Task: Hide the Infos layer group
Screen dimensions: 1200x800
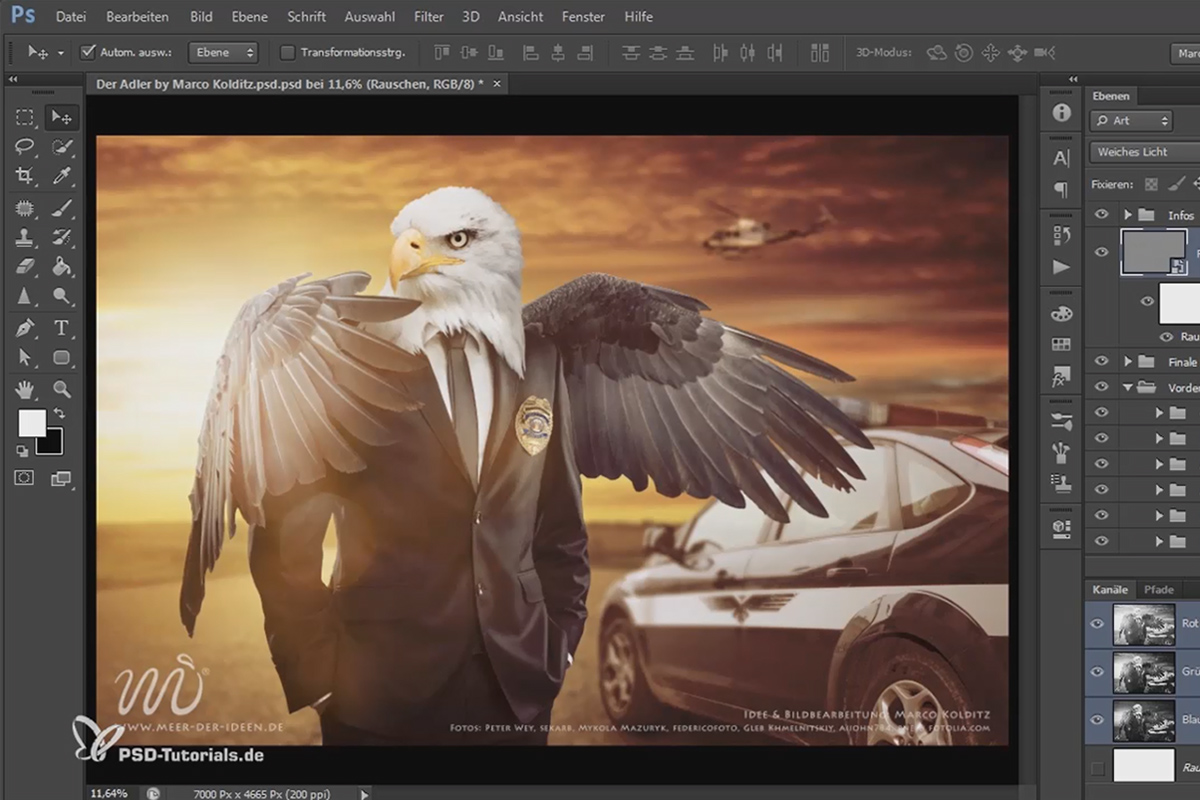Action: click(1101, 215)
